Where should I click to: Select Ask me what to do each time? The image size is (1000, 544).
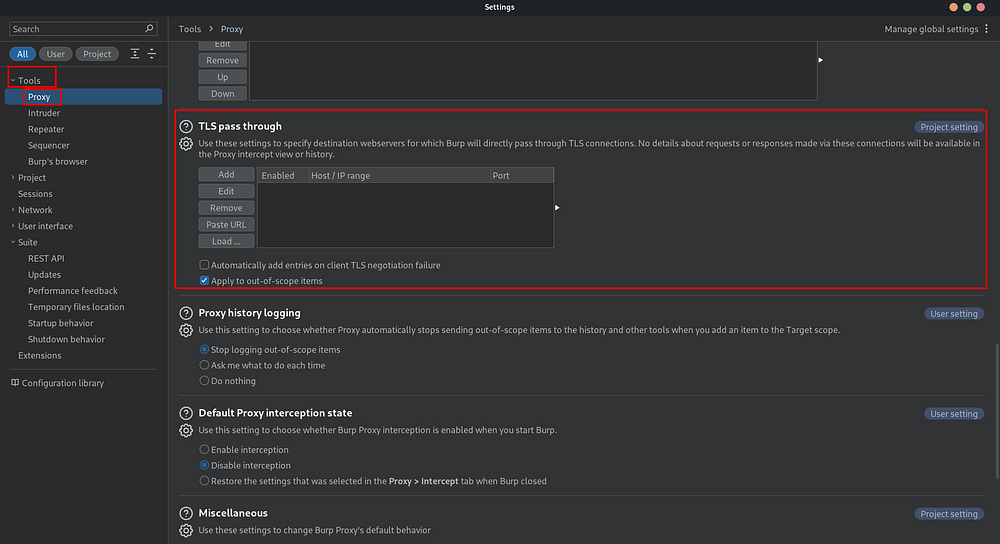[x=204, y=365]
